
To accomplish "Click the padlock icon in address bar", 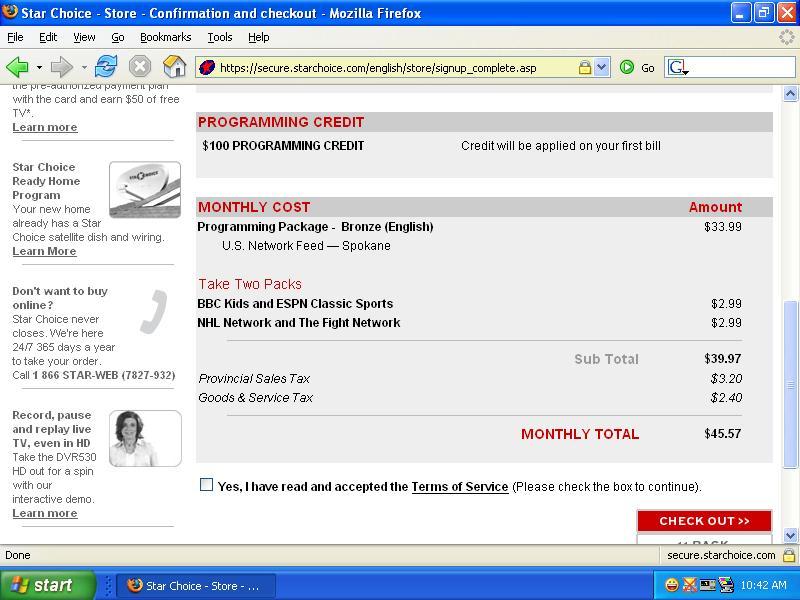I will (x=585, y=67).
